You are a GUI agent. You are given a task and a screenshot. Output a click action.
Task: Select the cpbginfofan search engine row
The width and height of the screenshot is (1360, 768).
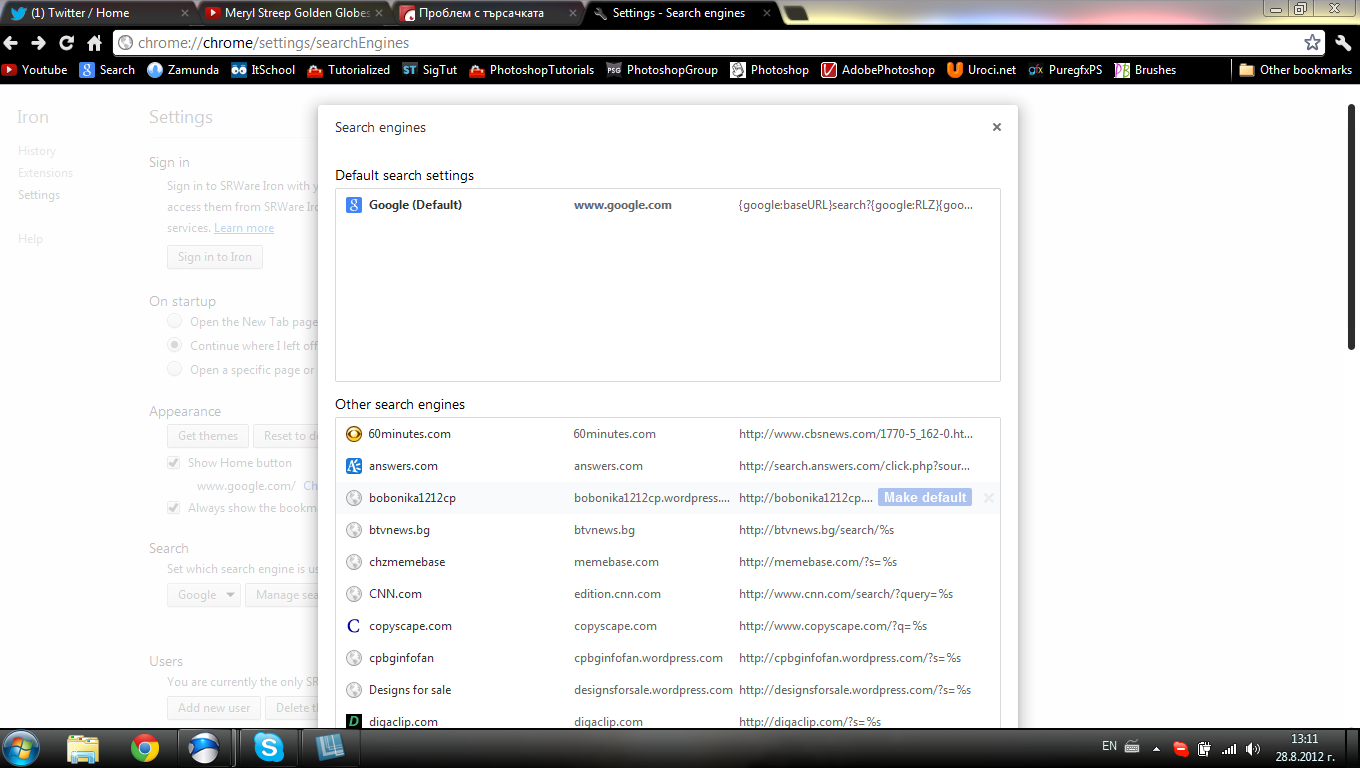(x=668, y=658)
